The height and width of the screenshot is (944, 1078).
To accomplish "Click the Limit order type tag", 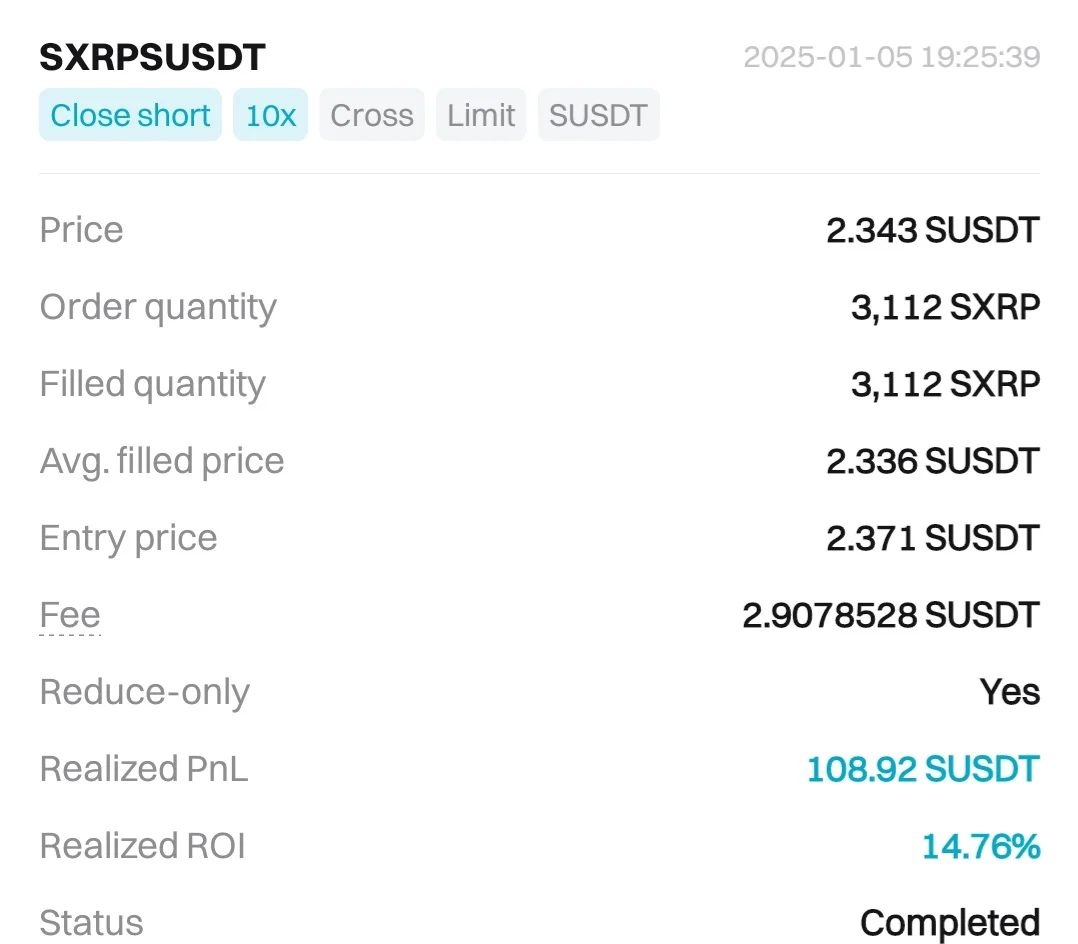I will click(x=481, y=115).
